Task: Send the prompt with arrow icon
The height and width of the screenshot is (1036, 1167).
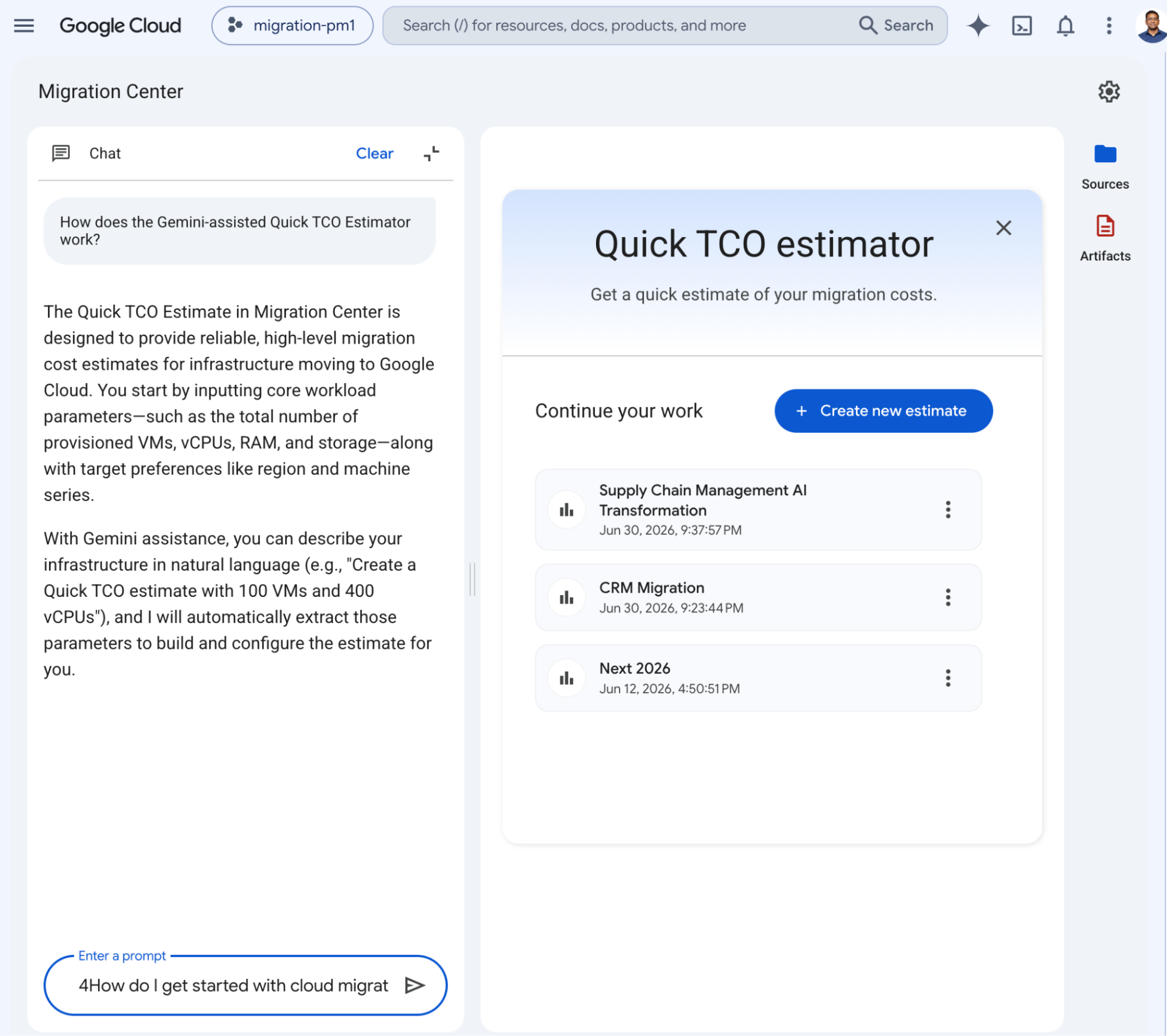Action: pyautogui.click(x=414, y=986)
